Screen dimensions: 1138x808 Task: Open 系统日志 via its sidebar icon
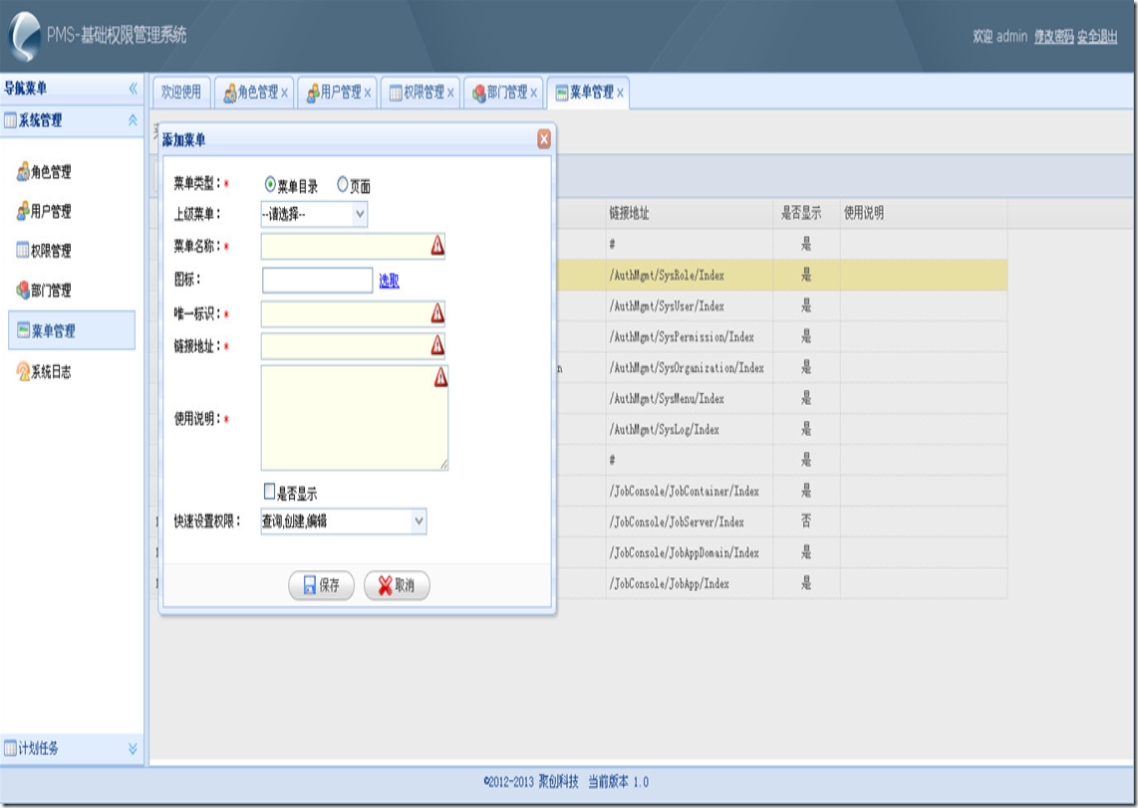[23, 372]
